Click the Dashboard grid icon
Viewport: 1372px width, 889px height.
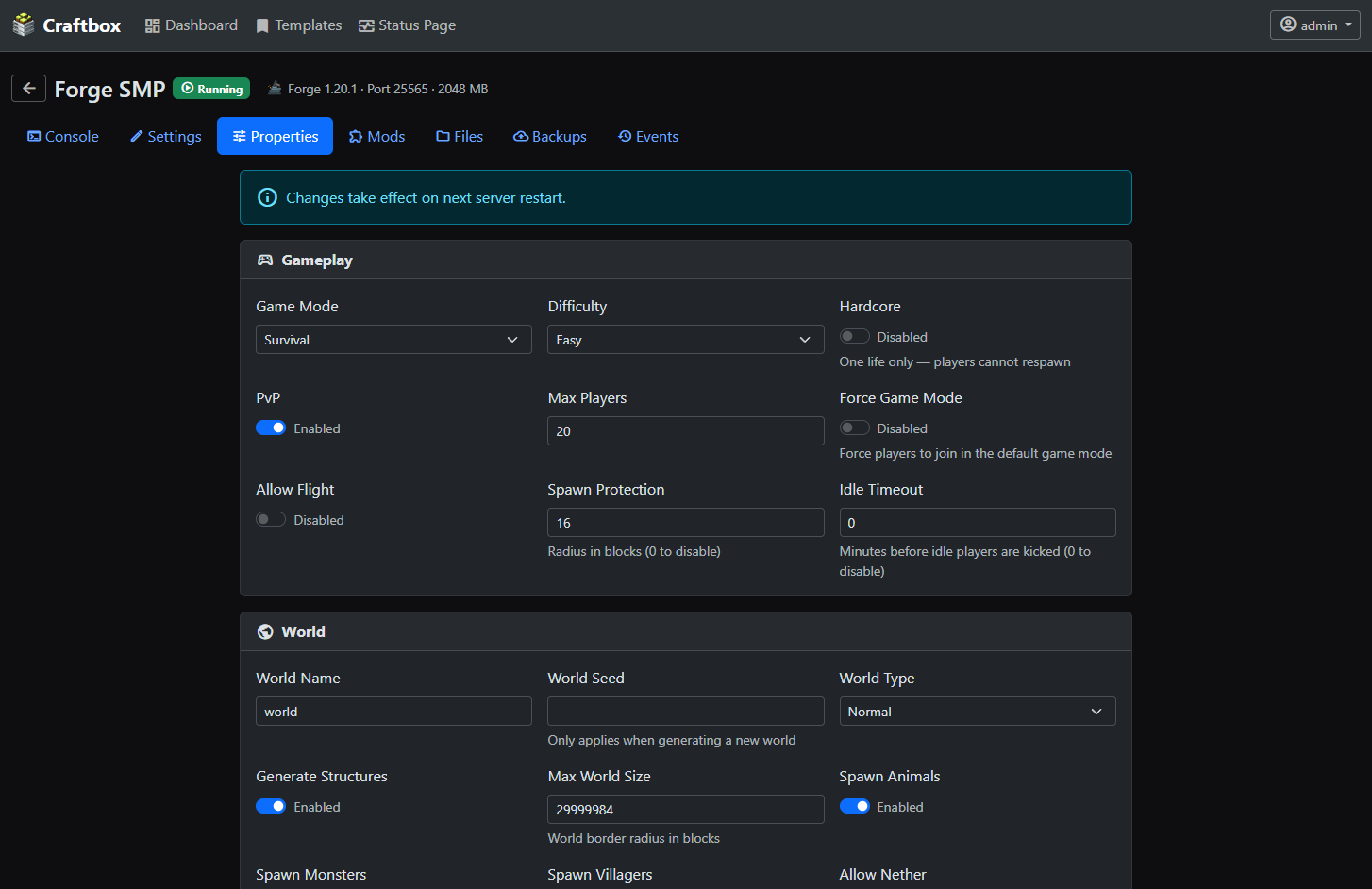pyautogui.click(x=153, y=25)
